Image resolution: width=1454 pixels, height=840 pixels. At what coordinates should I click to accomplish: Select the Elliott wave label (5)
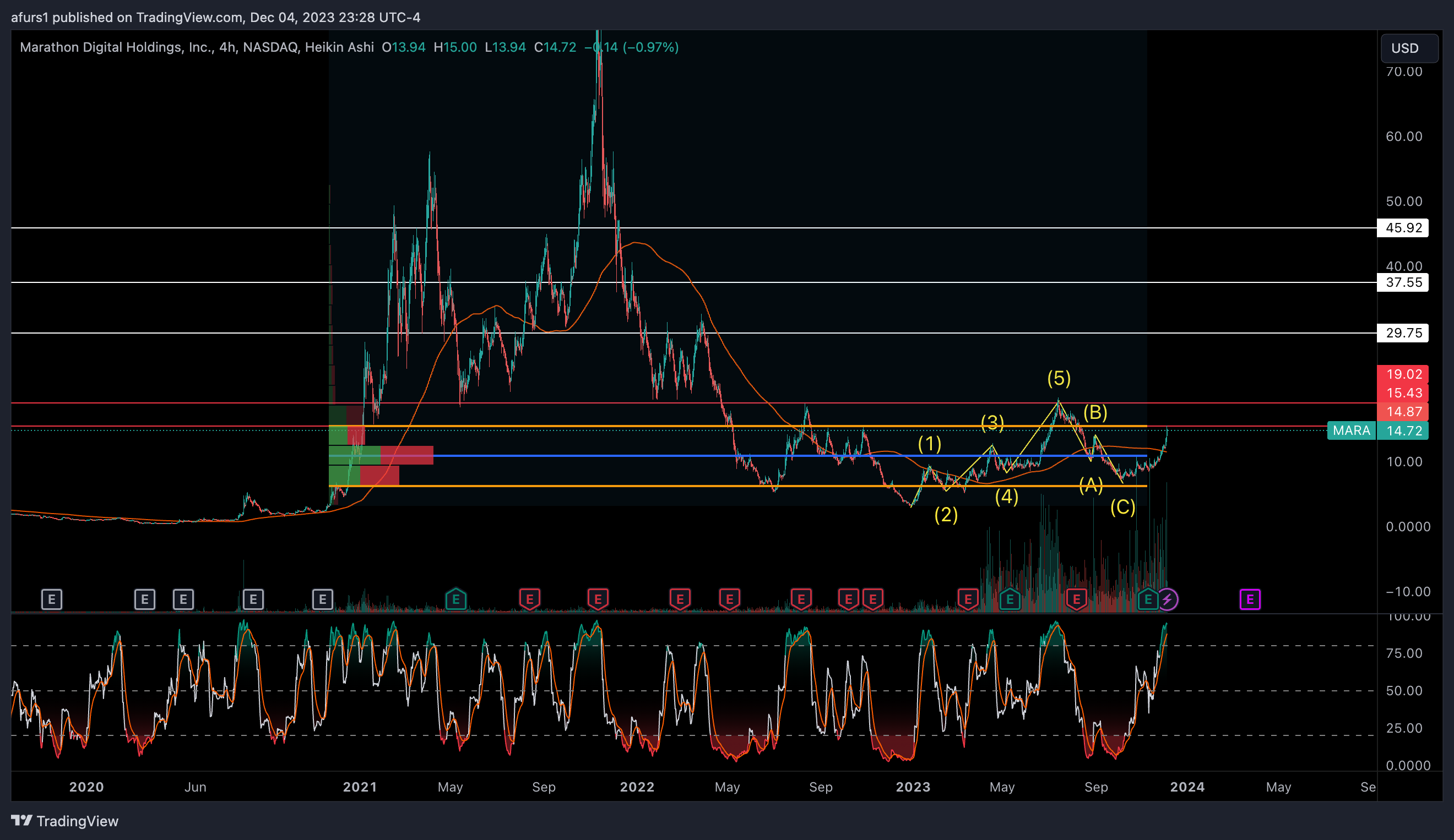(x=1059, y=378)
